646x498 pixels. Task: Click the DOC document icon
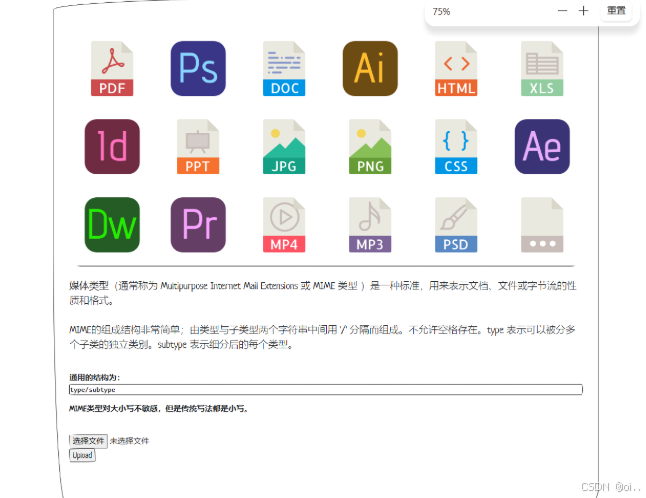click(x=284, y=68)
